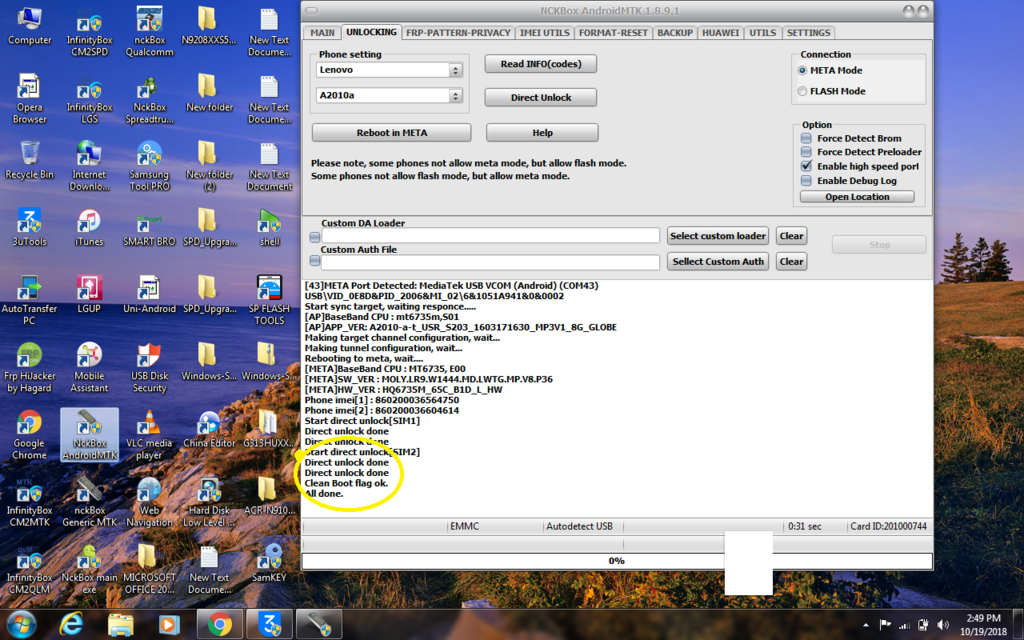Expand the A2010a model dropdown
This screenshot has width=1024, height=640.
(x=456, y=96)
